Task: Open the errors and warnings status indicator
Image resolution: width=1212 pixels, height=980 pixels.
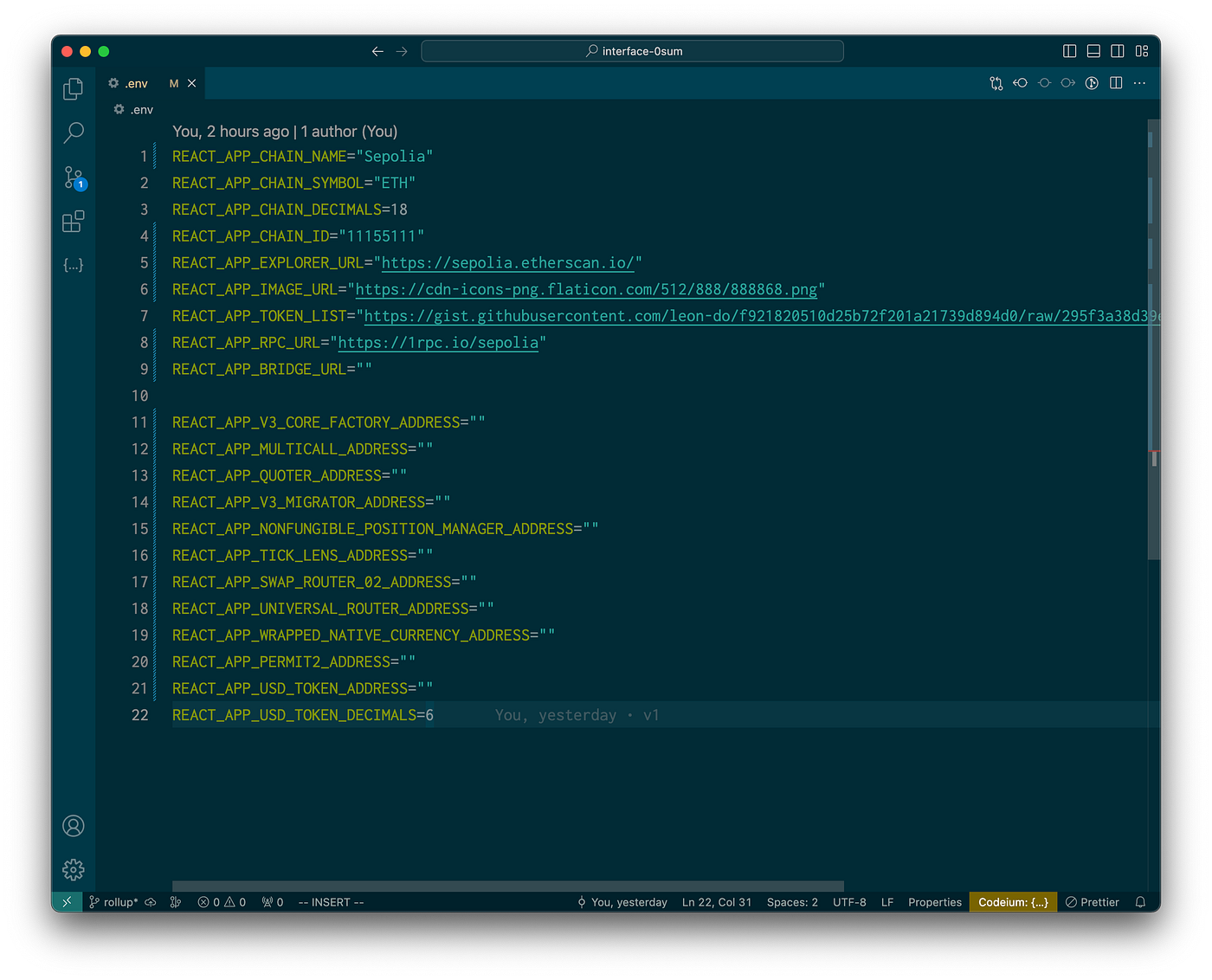Action: tap(222, 902)
